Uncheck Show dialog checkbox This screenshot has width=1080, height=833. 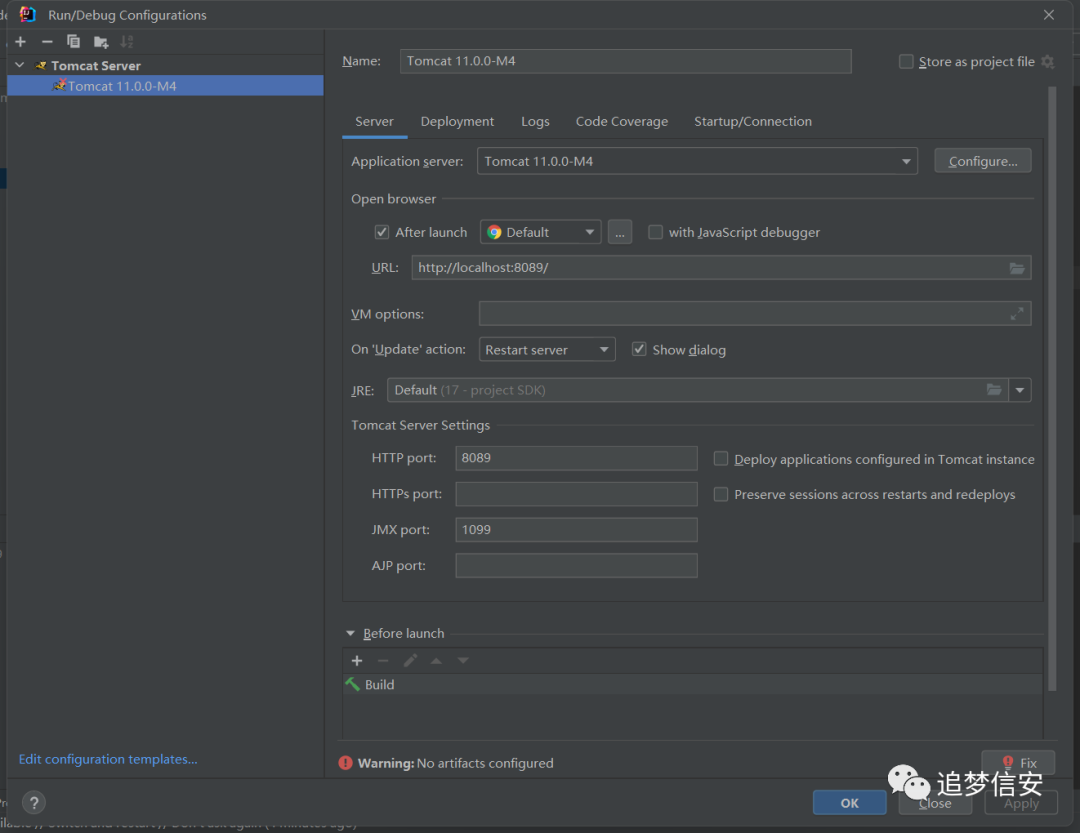pyautogui.click(x=639, y=349)
